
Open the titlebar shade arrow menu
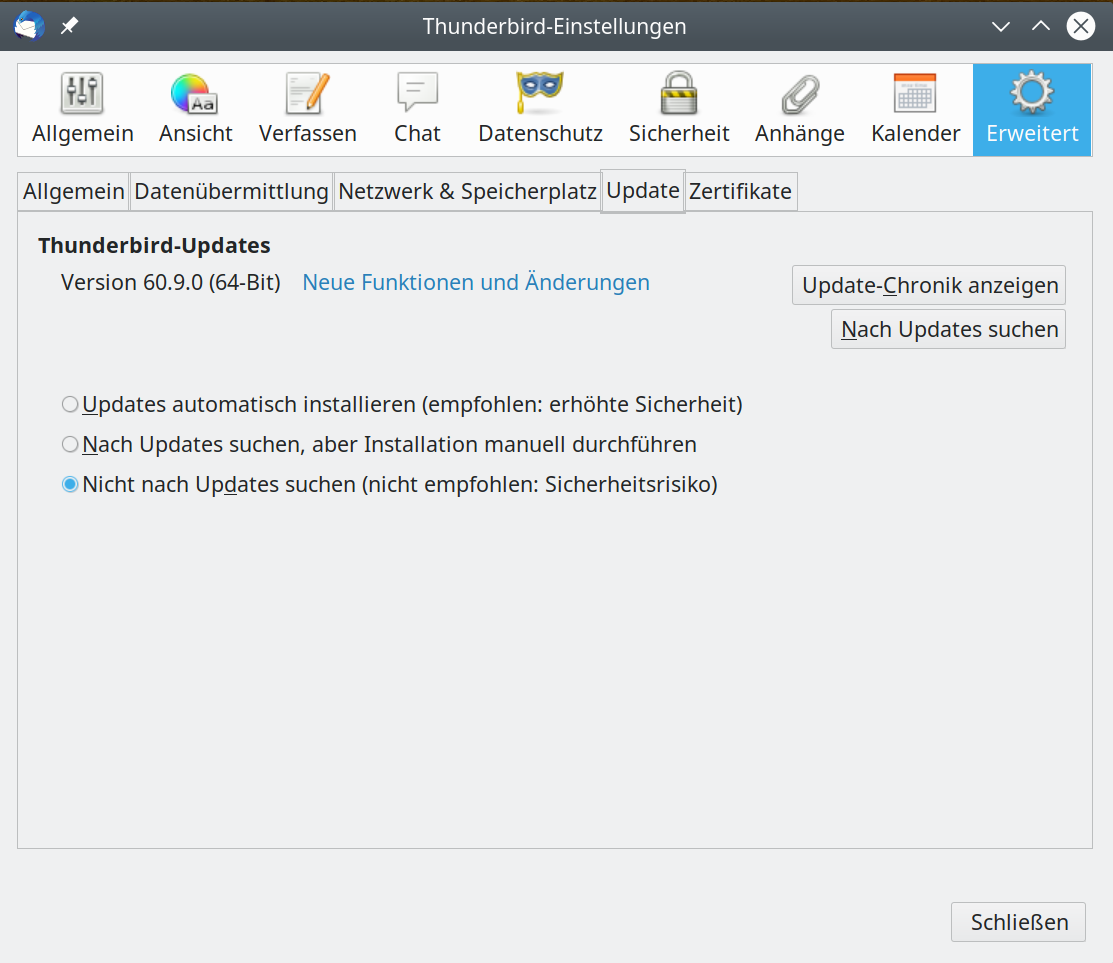coord(1001,27)
